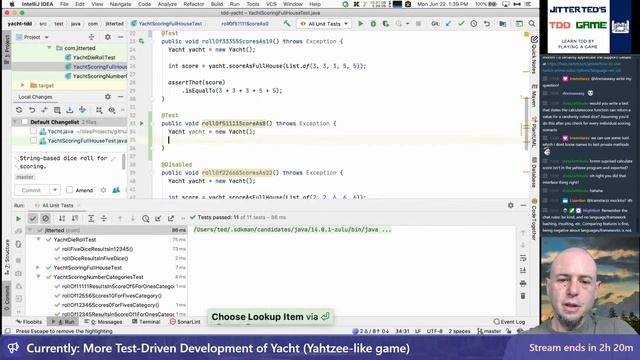Run with Coverage icon in main toolbar
Image resolution: width=640 pixels, height=360 pixels.
[386, 24]
